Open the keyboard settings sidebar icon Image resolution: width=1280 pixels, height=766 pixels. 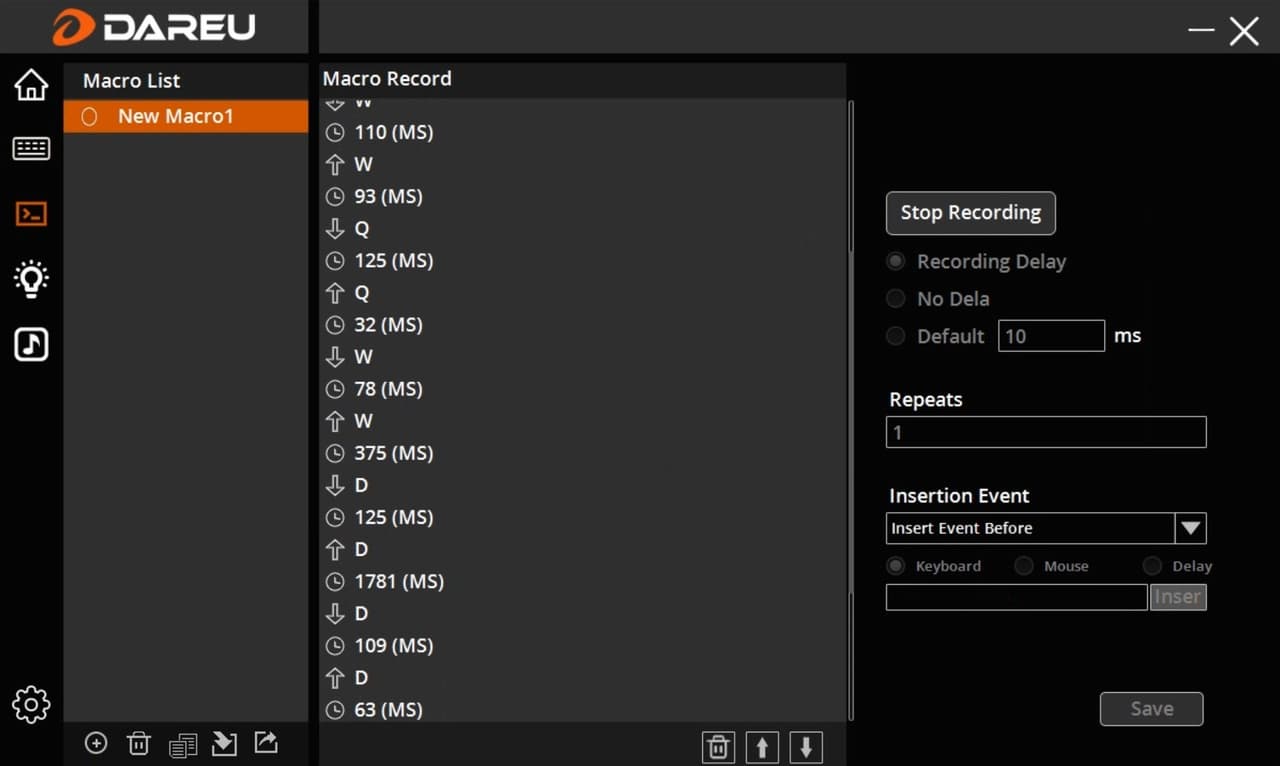31,149
